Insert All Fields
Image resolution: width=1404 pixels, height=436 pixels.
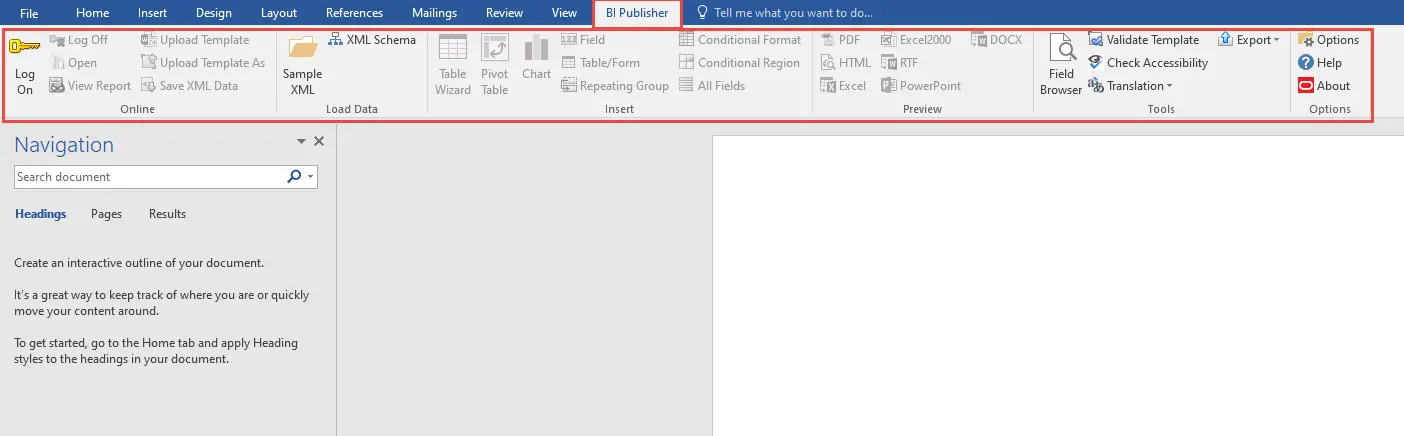pos(712,86)
